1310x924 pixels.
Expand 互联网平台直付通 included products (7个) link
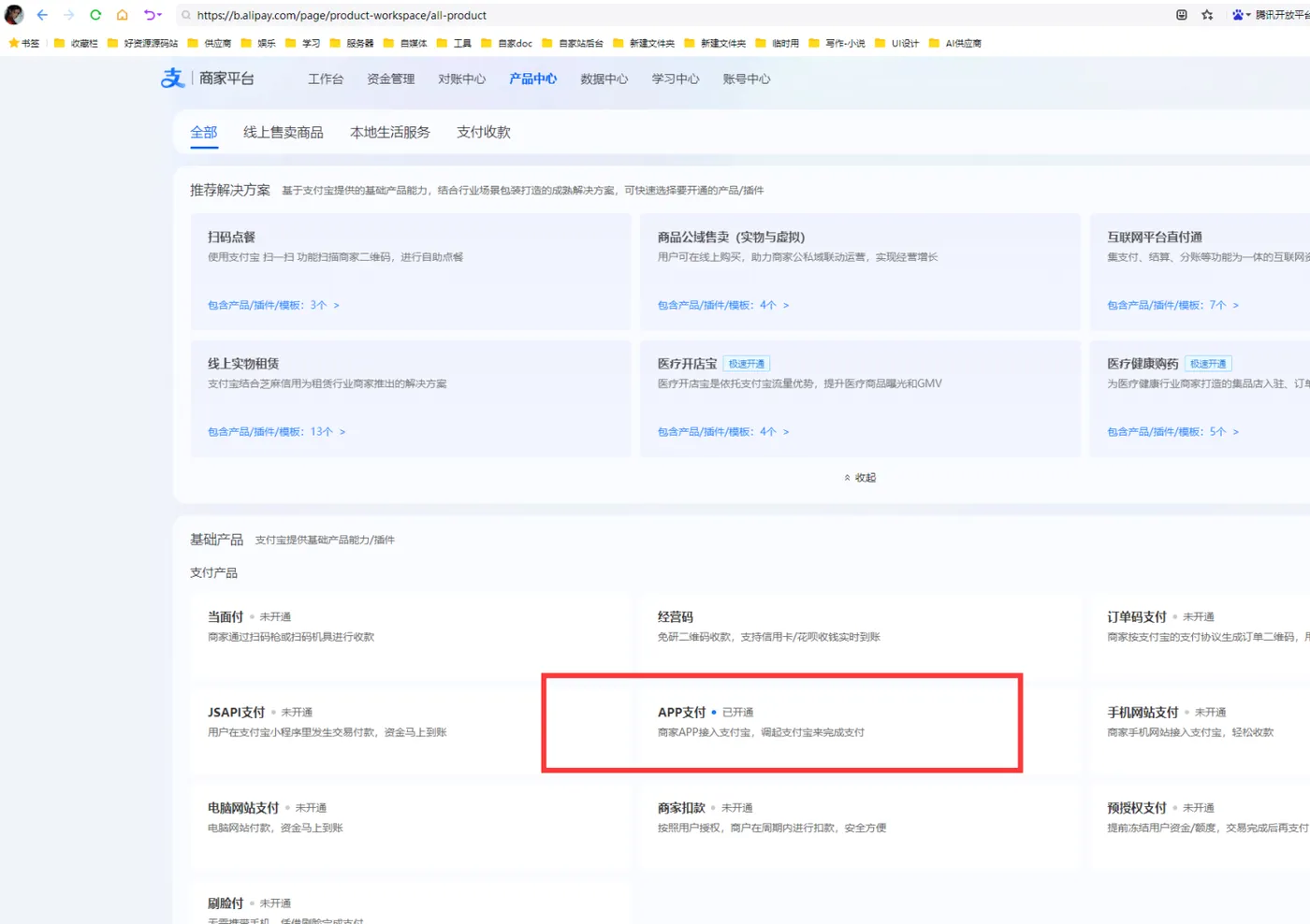[1173, 305]
